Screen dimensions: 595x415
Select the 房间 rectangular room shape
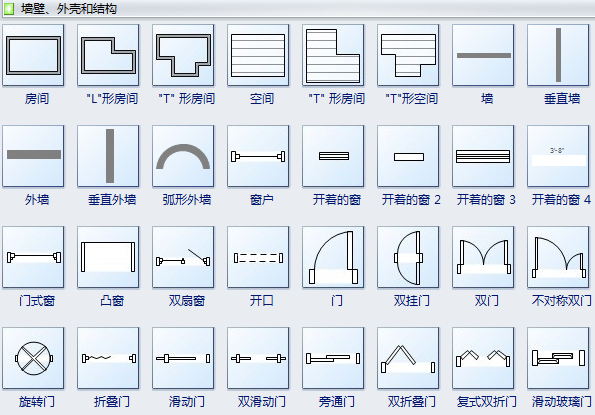tap(33, 55)
